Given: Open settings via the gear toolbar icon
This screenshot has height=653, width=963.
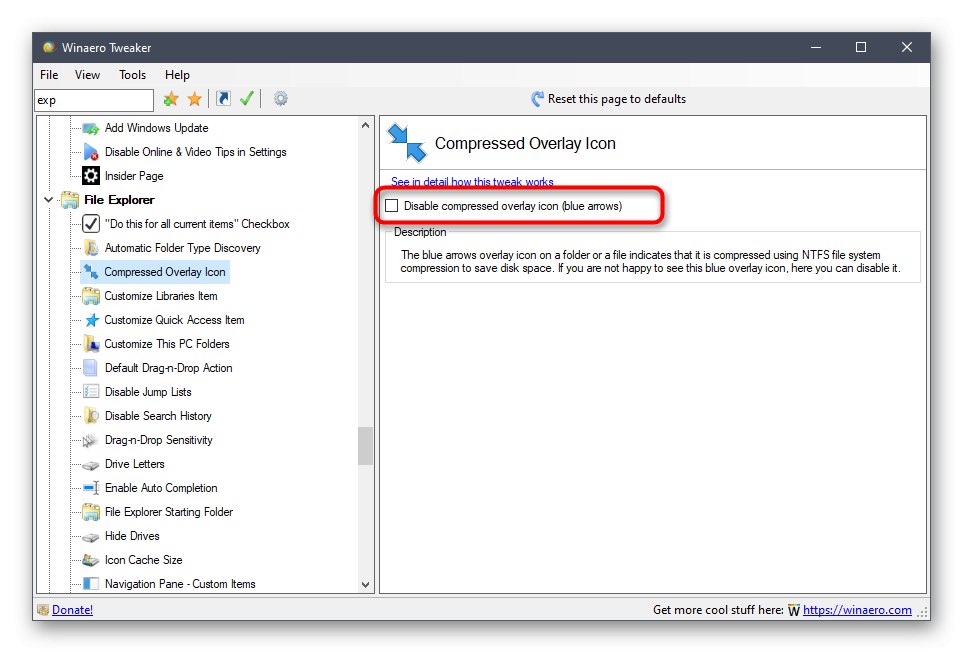Looking at the screenshot, I should [281, 98].
